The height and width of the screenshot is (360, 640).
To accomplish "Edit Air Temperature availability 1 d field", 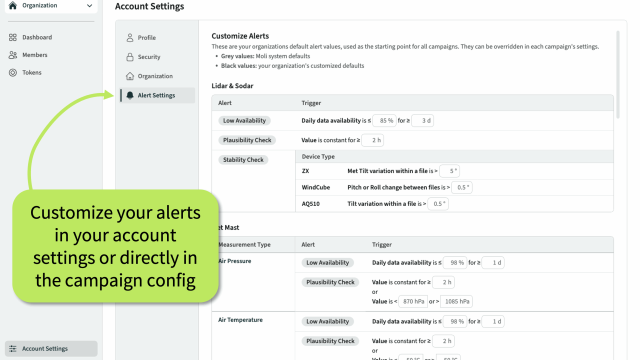I will click(493, 321).
